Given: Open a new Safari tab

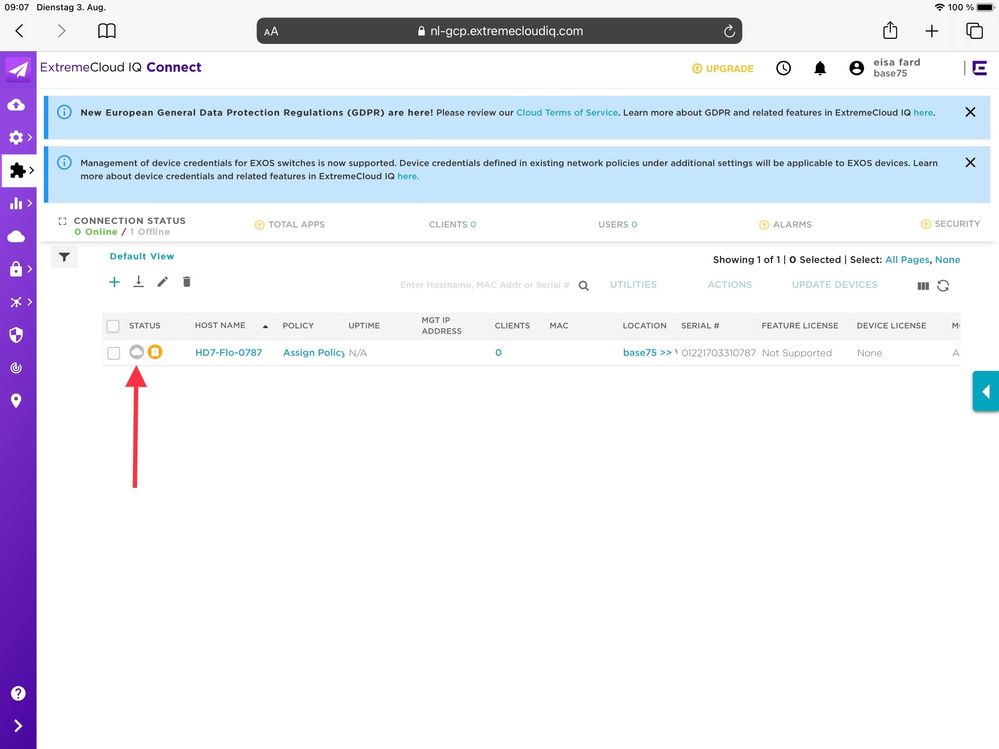Looking at the screenshot, I should (931, 31).
